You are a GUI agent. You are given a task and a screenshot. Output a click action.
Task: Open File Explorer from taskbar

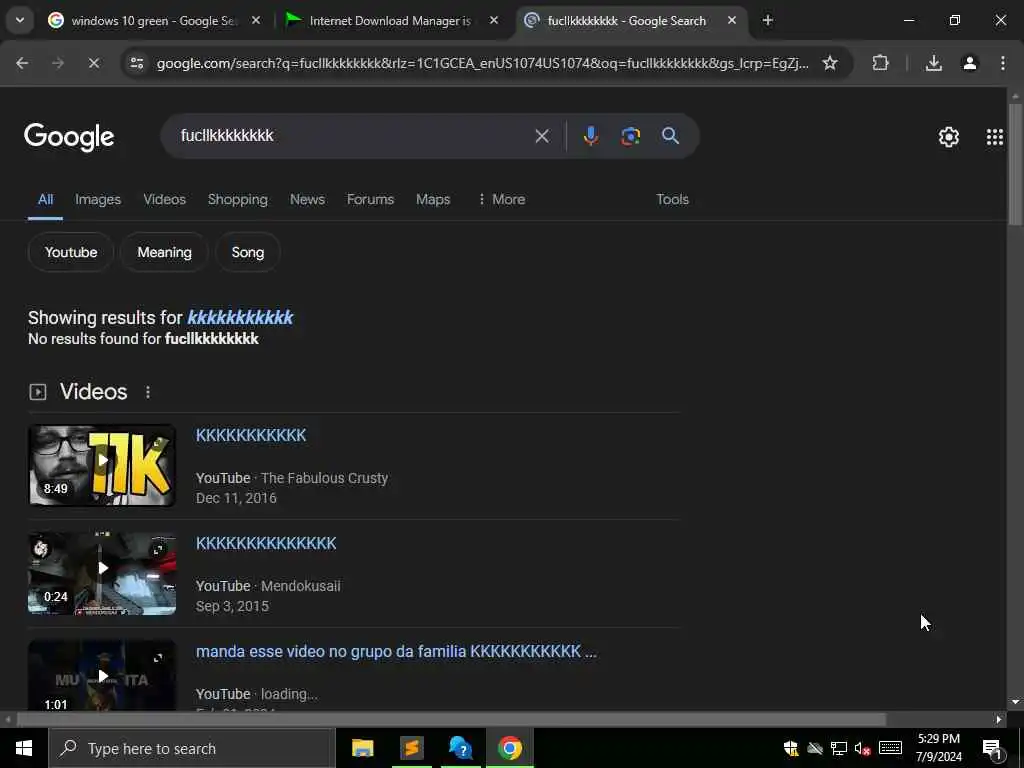(x=362, y=748)
